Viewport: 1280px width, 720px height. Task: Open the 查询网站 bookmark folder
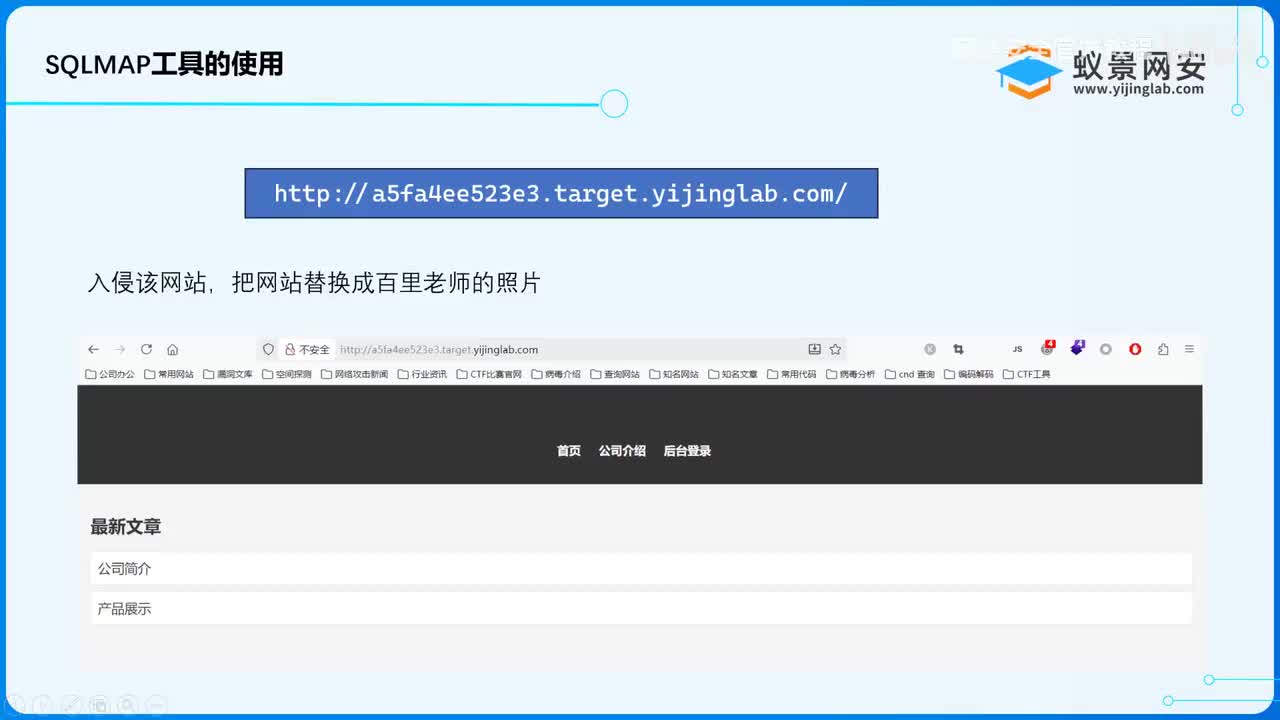coord(615,374)
